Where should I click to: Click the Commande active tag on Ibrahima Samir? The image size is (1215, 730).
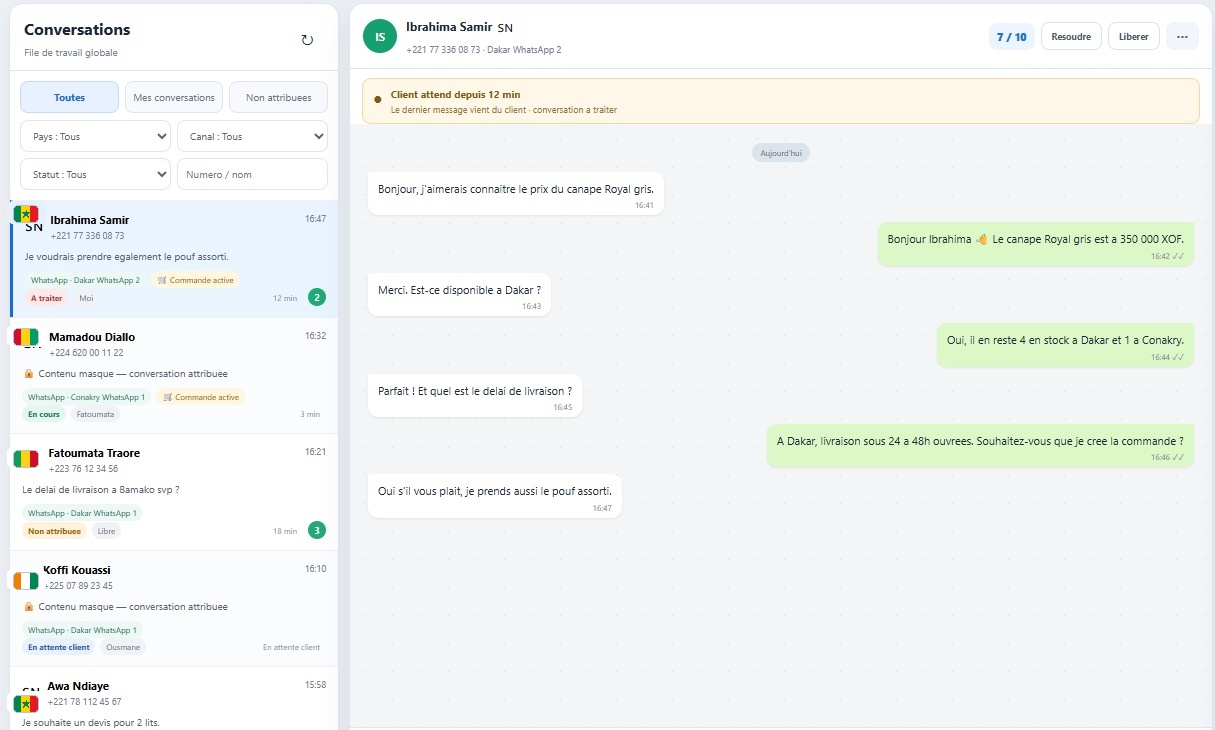pos(196,280)
